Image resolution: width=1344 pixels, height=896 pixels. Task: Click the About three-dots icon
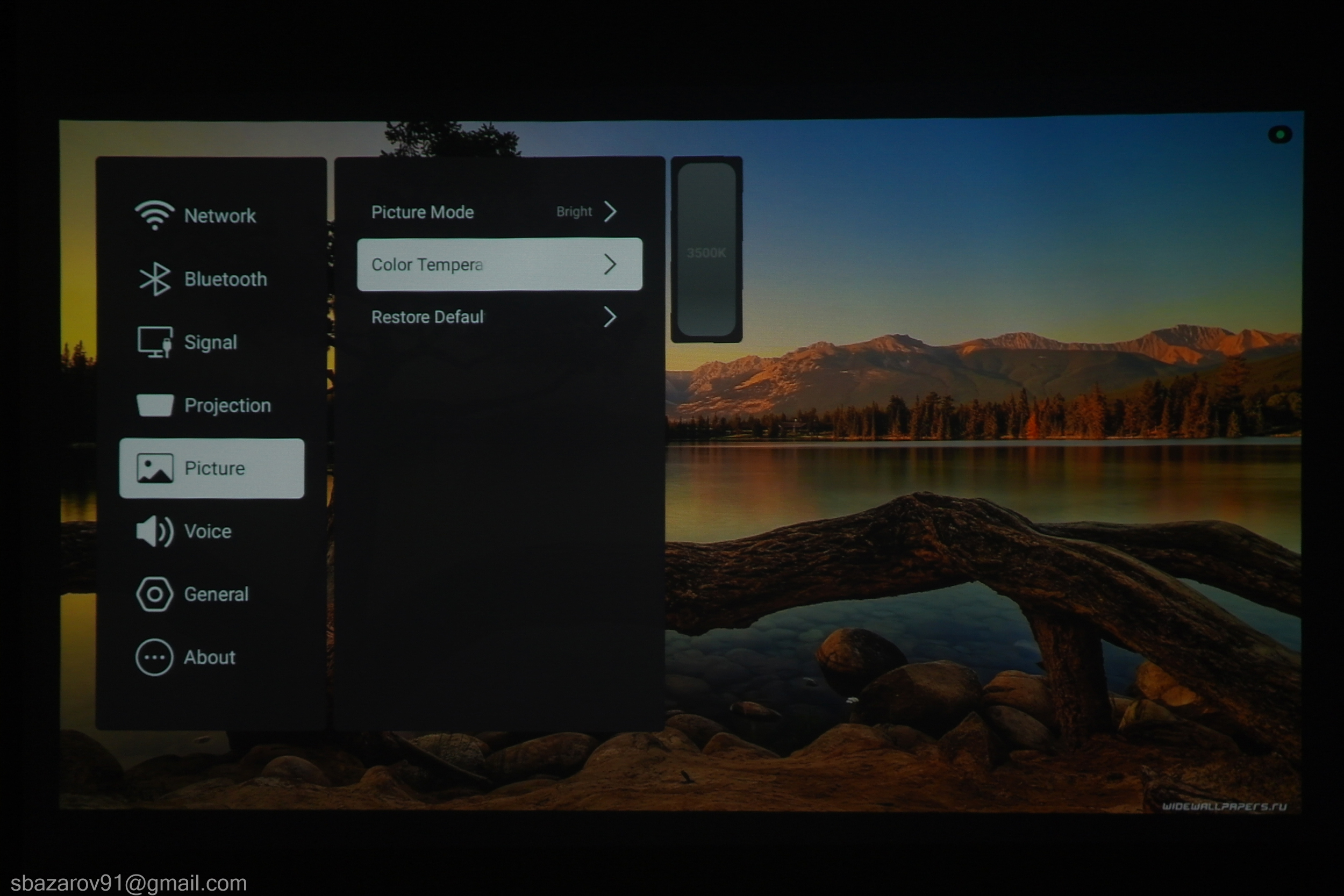point(154,657)
